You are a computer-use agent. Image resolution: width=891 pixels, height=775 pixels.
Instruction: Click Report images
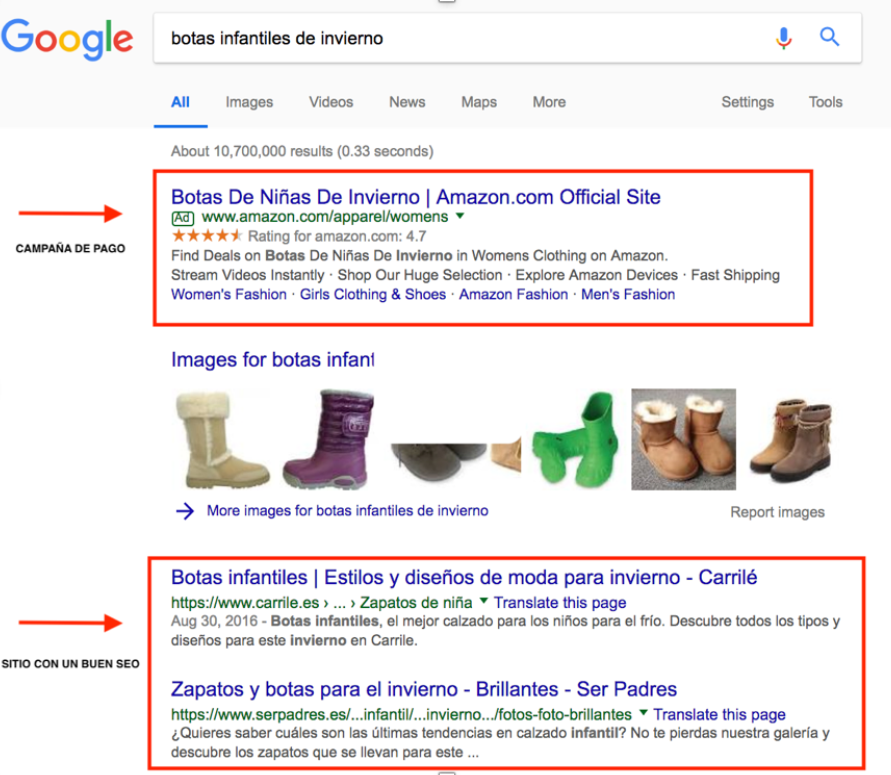point(777,512)
